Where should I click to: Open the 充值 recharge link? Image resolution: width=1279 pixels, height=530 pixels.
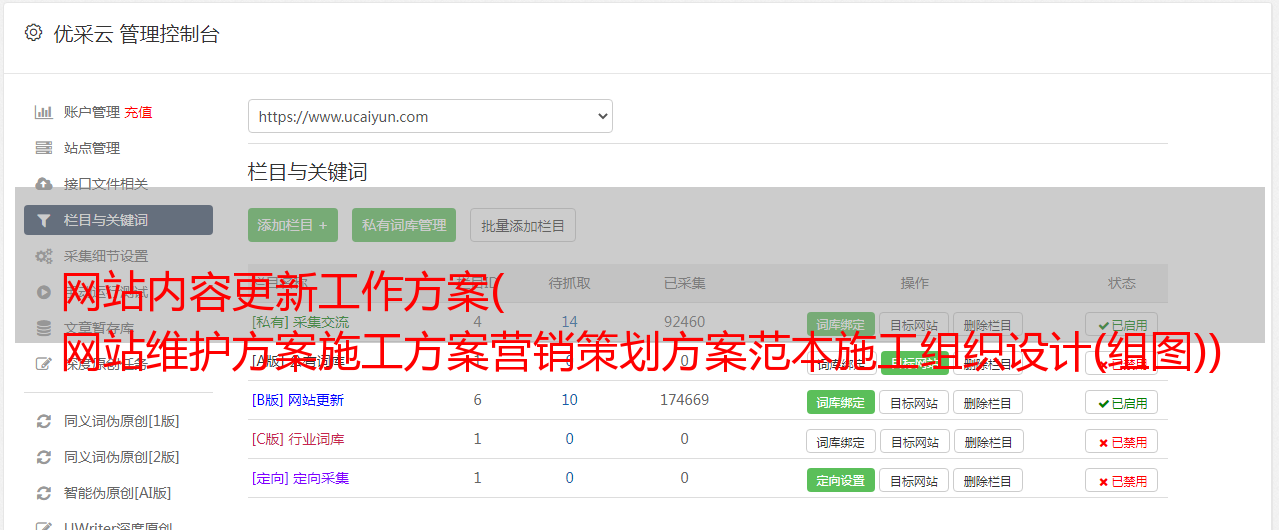click(x=139, y=112)
